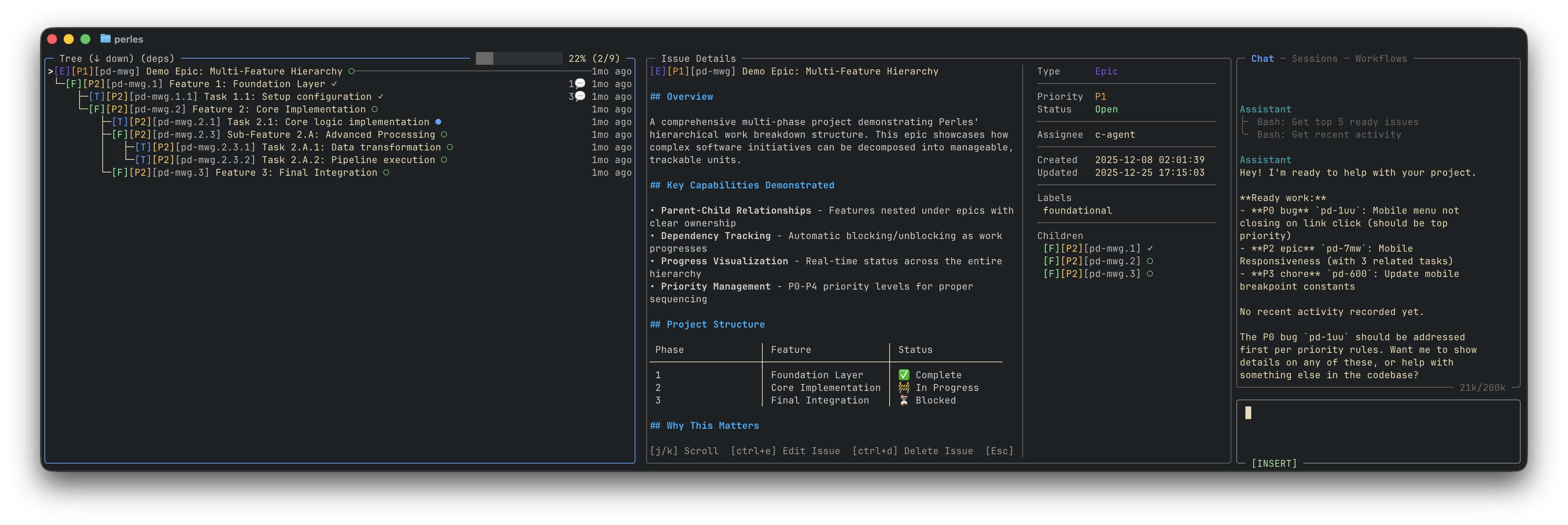Click the checkmark of Feature 1: Foundation Layer
Image resolution: width=1568 pixels, height=525 pixels.
click(x=334, y=84)
